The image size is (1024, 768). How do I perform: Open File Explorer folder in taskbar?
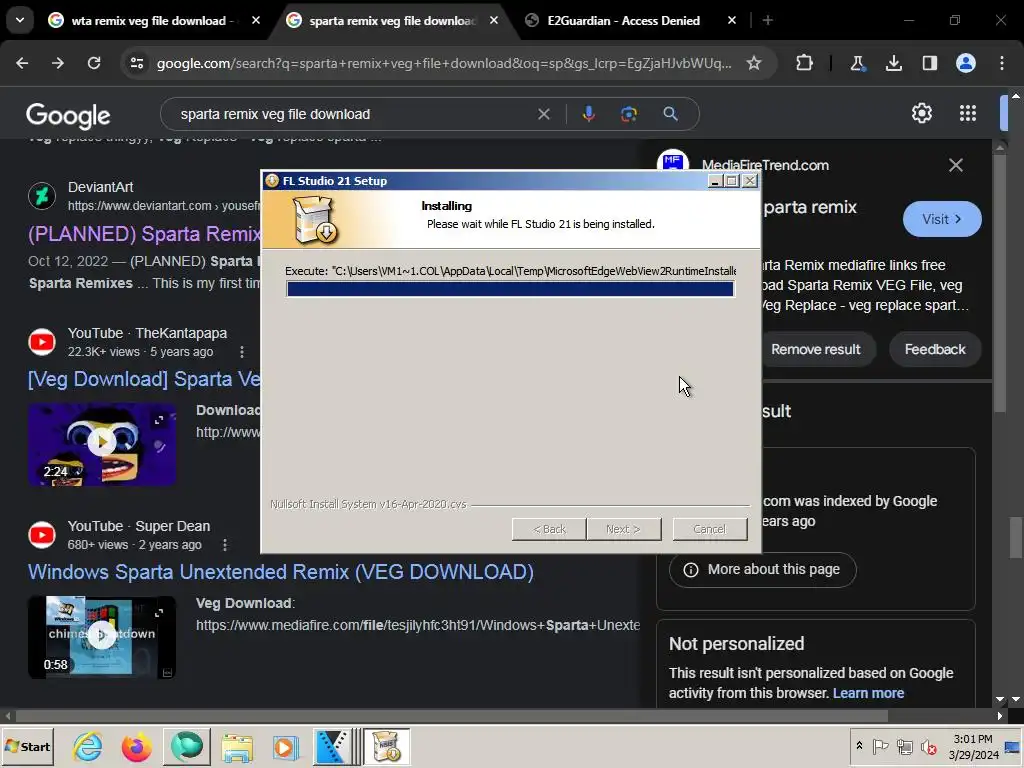pos(237,746)
